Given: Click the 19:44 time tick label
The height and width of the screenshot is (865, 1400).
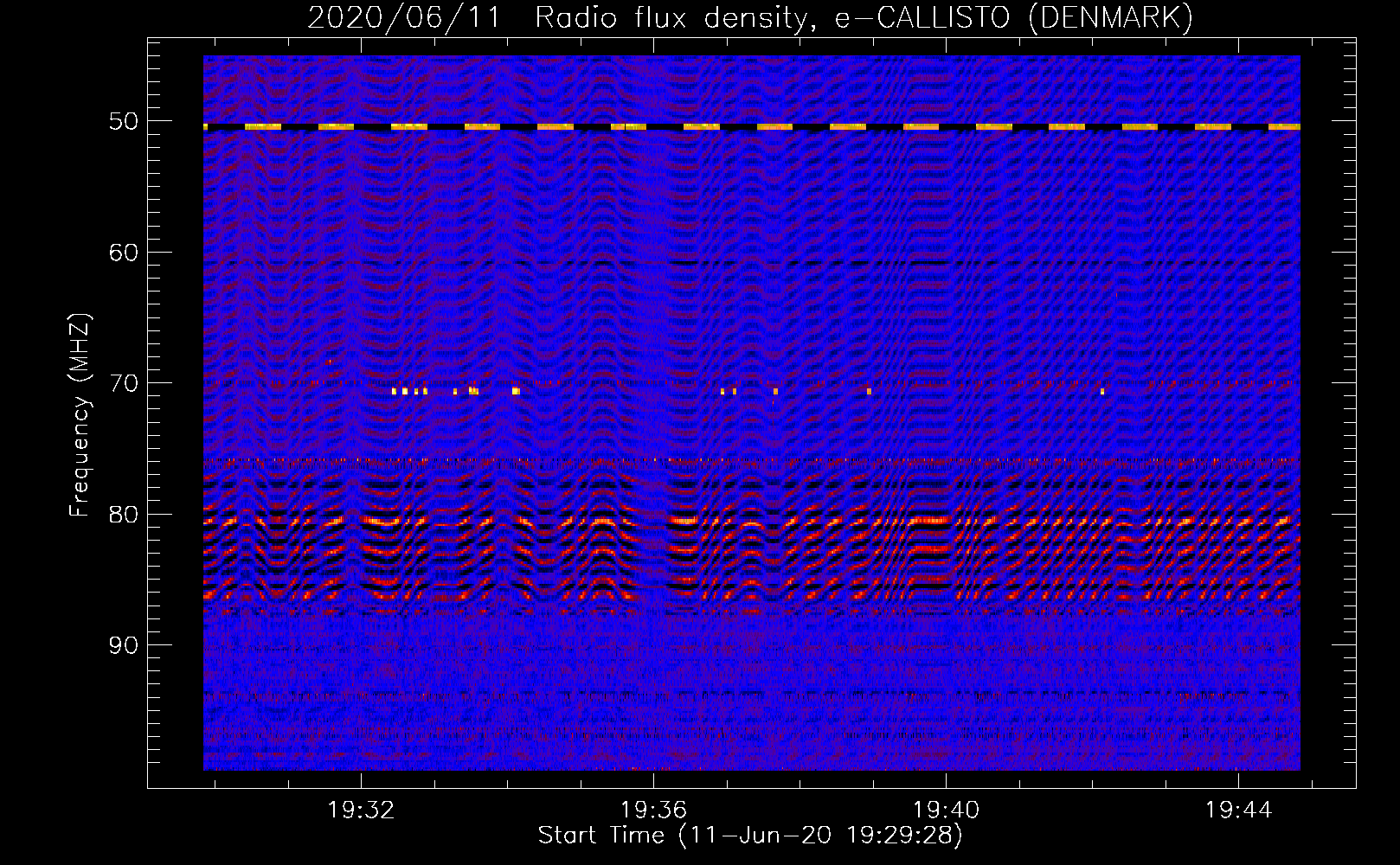Looking at the screenshot, I should coord(1239,811).
